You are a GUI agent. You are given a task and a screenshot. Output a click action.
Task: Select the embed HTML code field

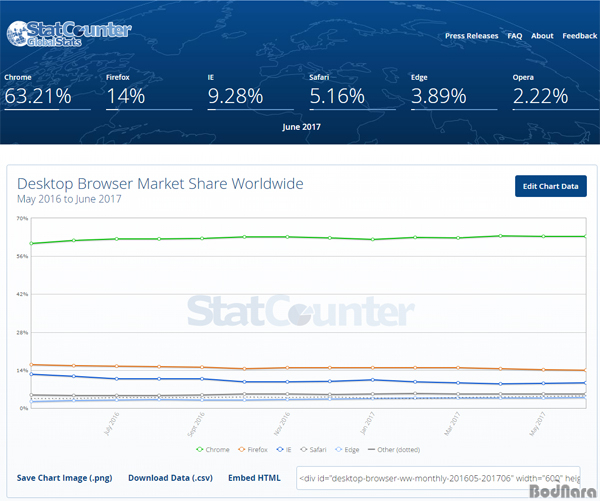coord(438,478)
